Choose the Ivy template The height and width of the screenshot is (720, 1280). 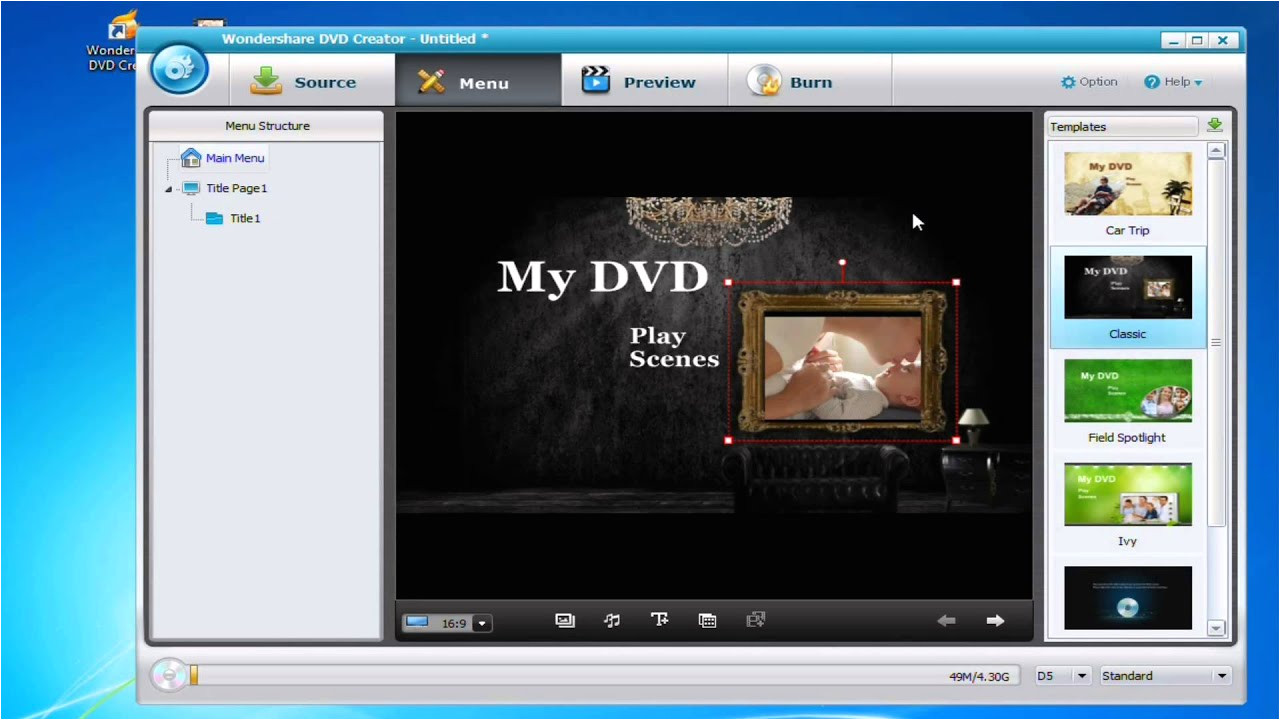coord(1128,505)
